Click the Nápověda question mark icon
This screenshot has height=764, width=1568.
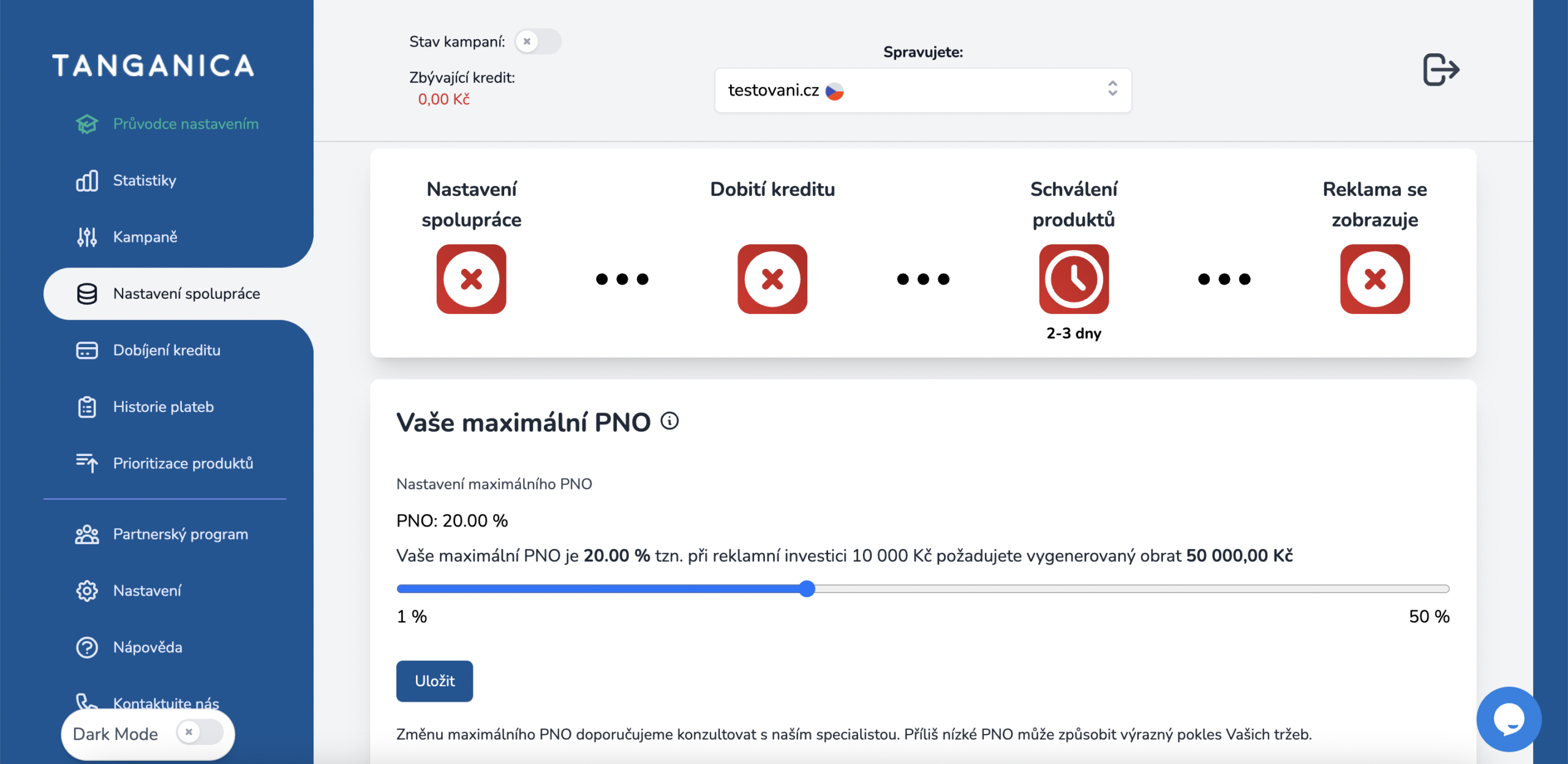point(86,648)
